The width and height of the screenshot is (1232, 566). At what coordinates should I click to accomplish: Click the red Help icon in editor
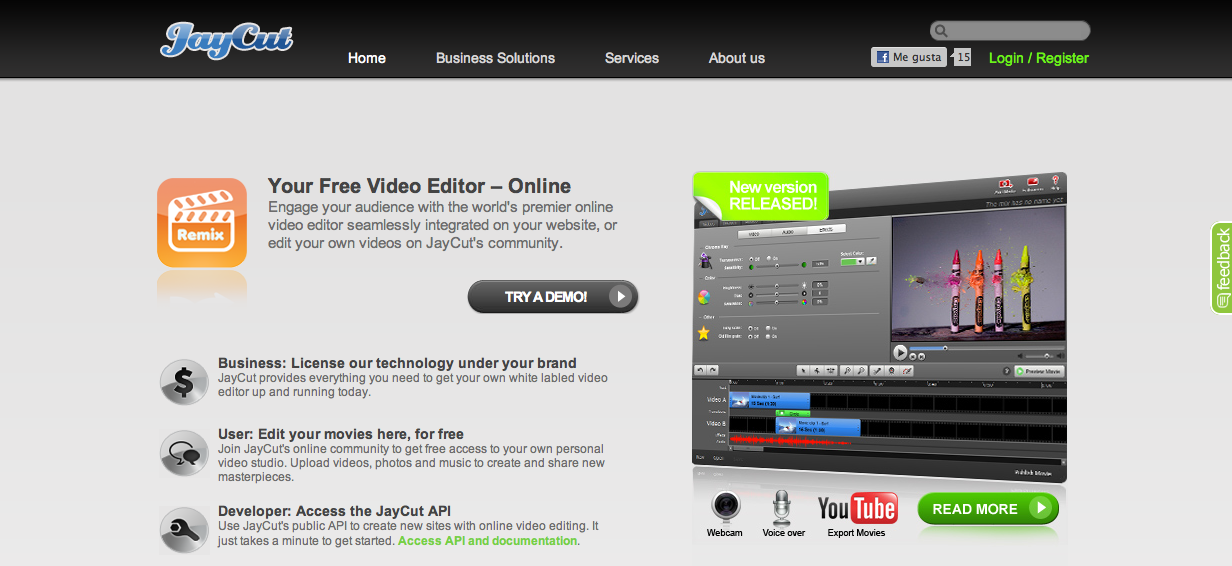coord(1055,180)
